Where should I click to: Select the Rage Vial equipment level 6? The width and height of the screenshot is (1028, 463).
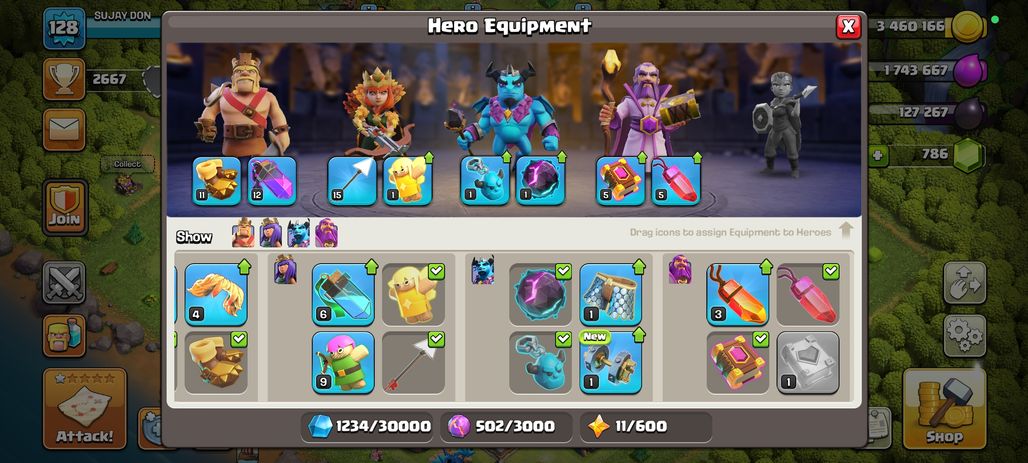coord(343,294)
